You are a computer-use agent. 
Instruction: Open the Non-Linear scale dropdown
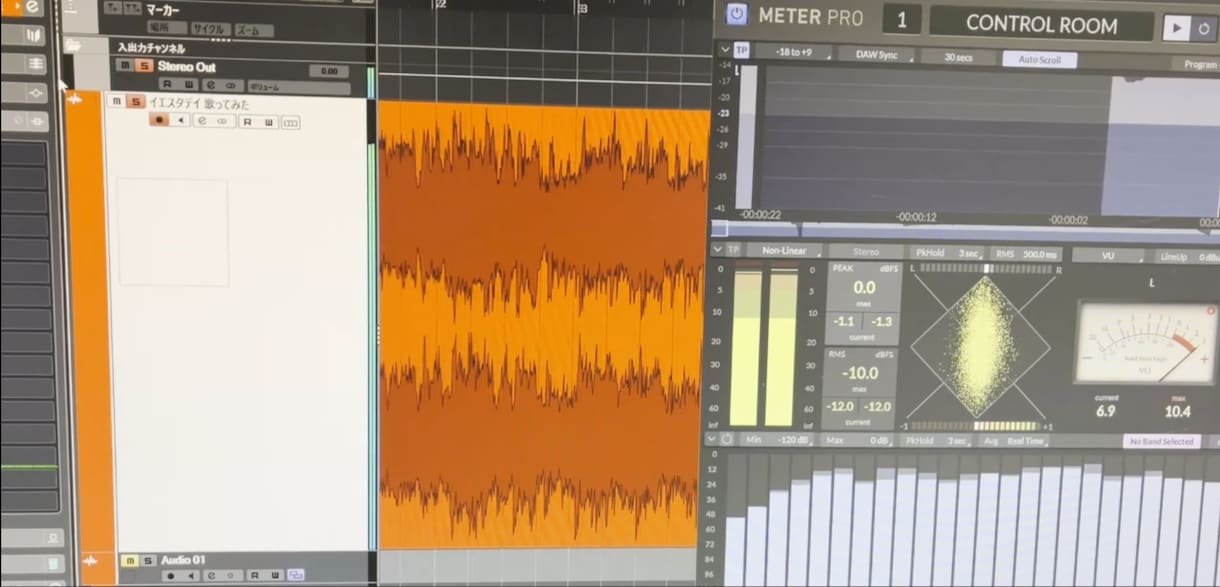pyautogui.click(x=785, y=250)
